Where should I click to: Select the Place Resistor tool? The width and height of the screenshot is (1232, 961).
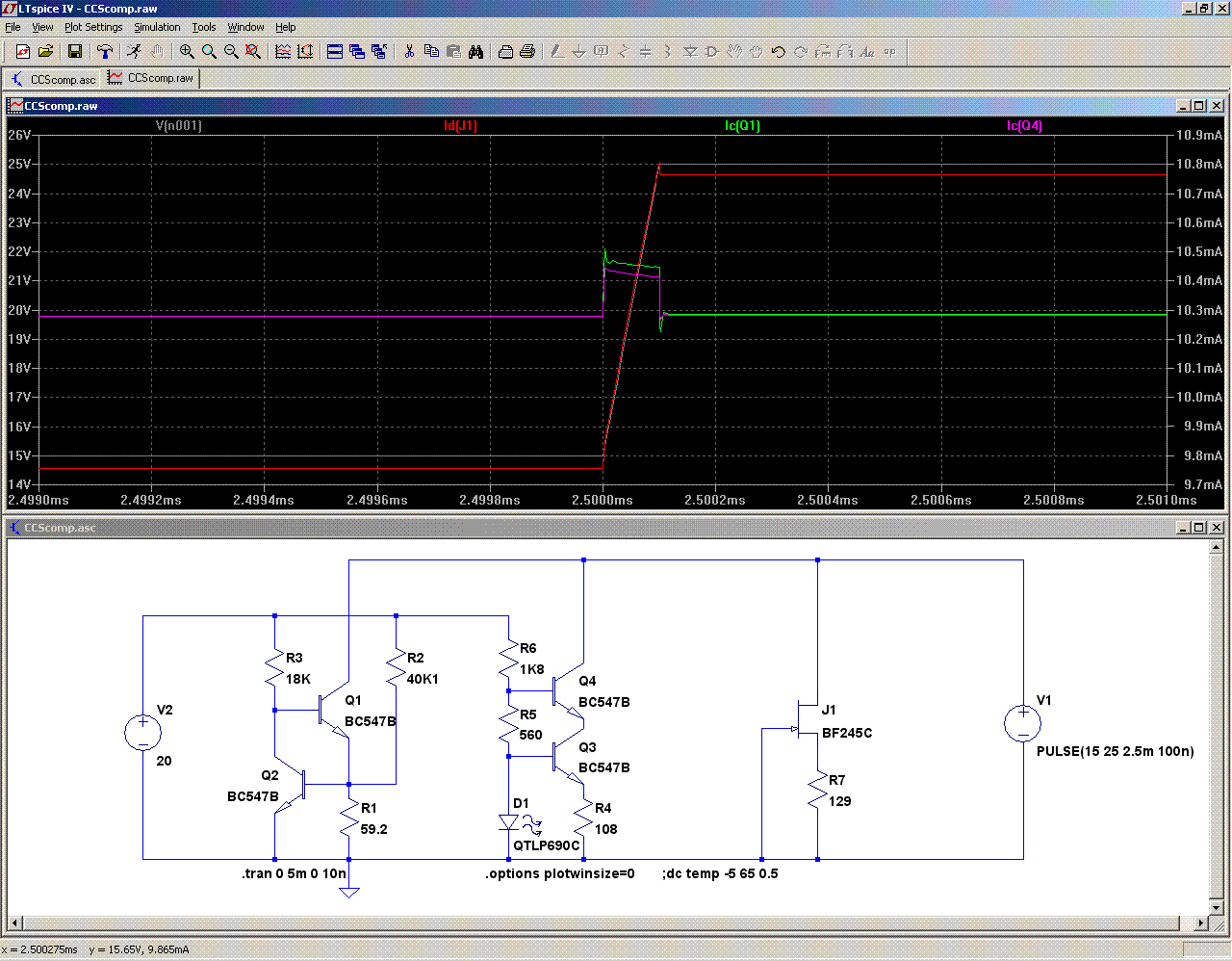[x=624, y=51]
